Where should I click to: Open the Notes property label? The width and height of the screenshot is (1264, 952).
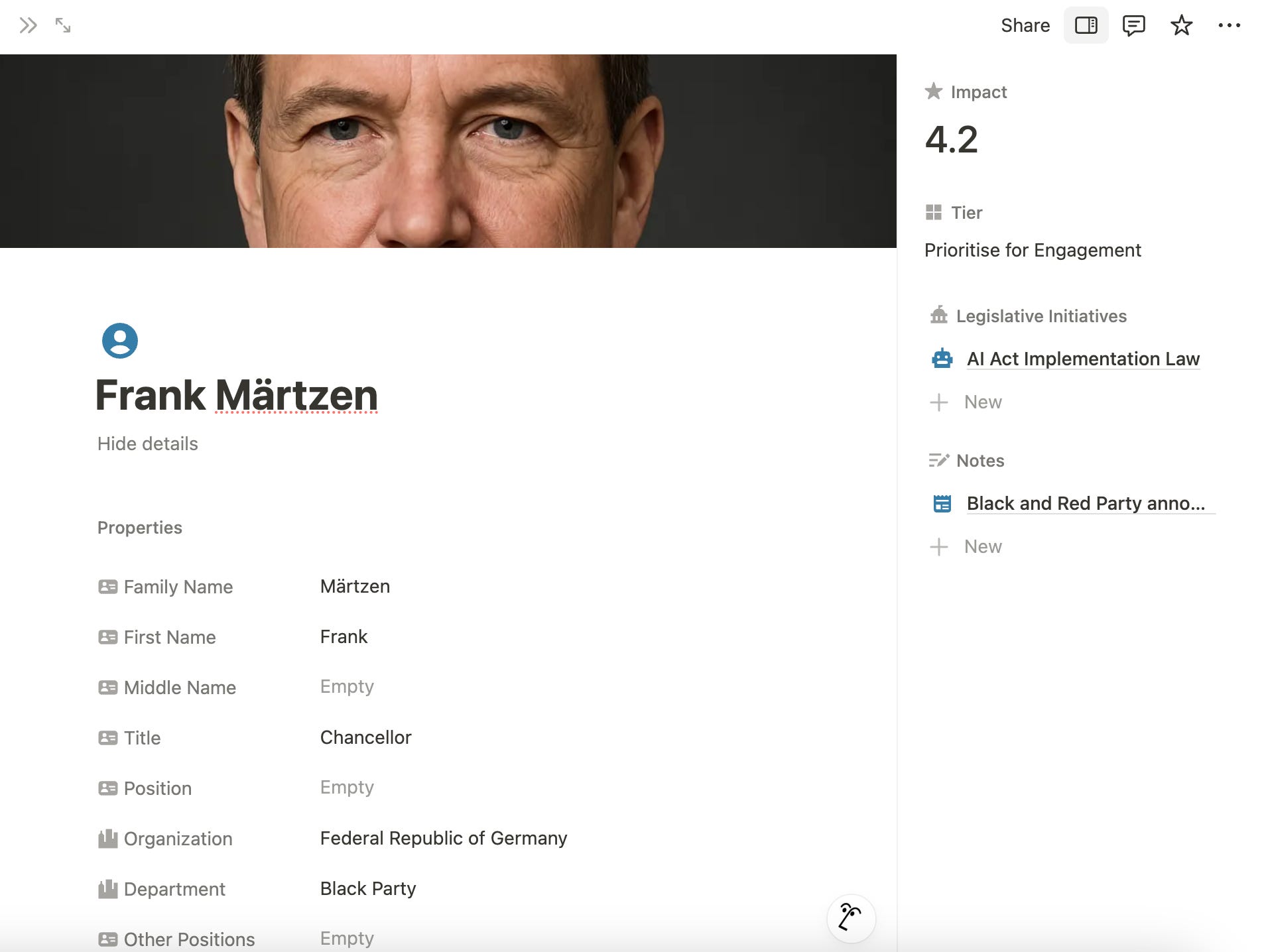(980, 461)
